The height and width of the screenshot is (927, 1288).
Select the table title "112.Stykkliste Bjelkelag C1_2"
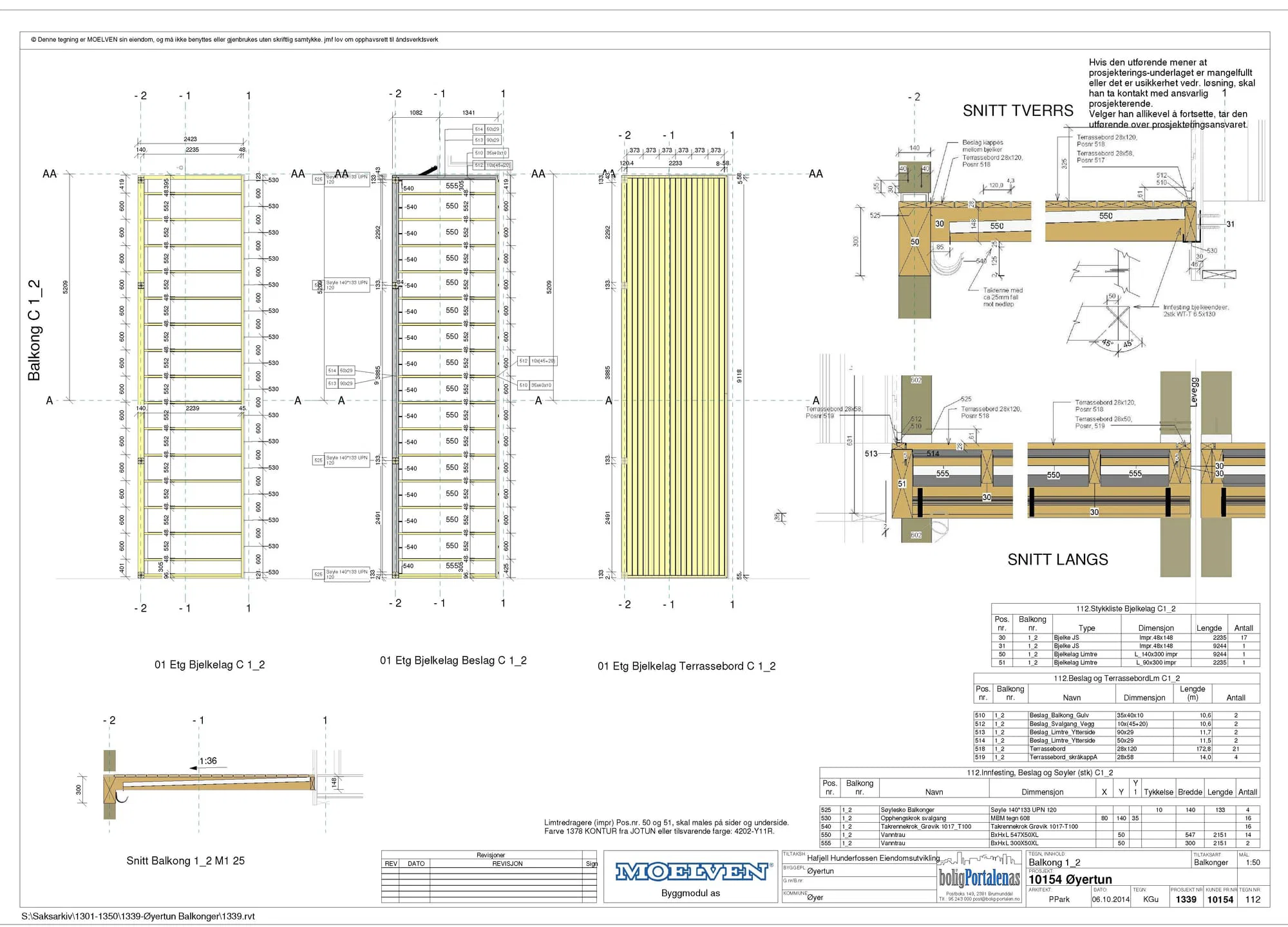coord(1126,608)
